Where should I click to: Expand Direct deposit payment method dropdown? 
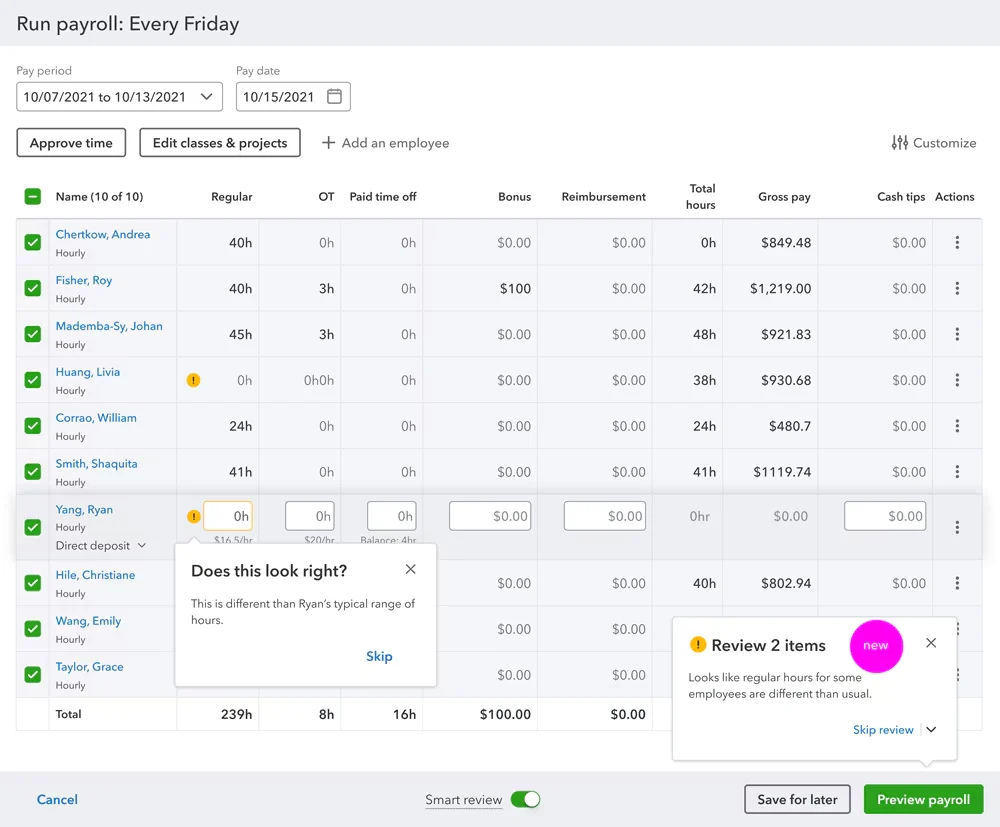coord(101,546)
